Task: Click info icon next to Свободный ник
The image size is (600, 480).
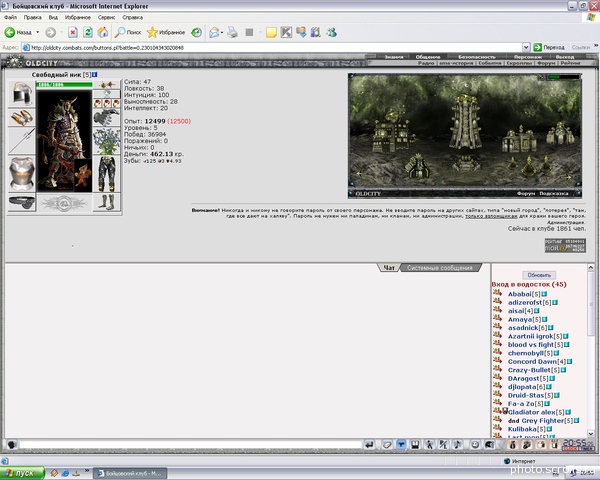Action: (95, 75)
